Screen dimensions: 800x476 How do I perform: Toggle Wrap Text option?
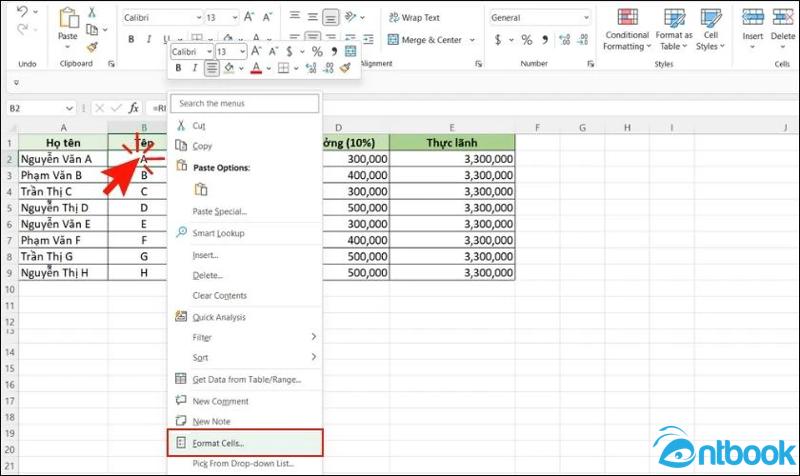click(414, 17)
